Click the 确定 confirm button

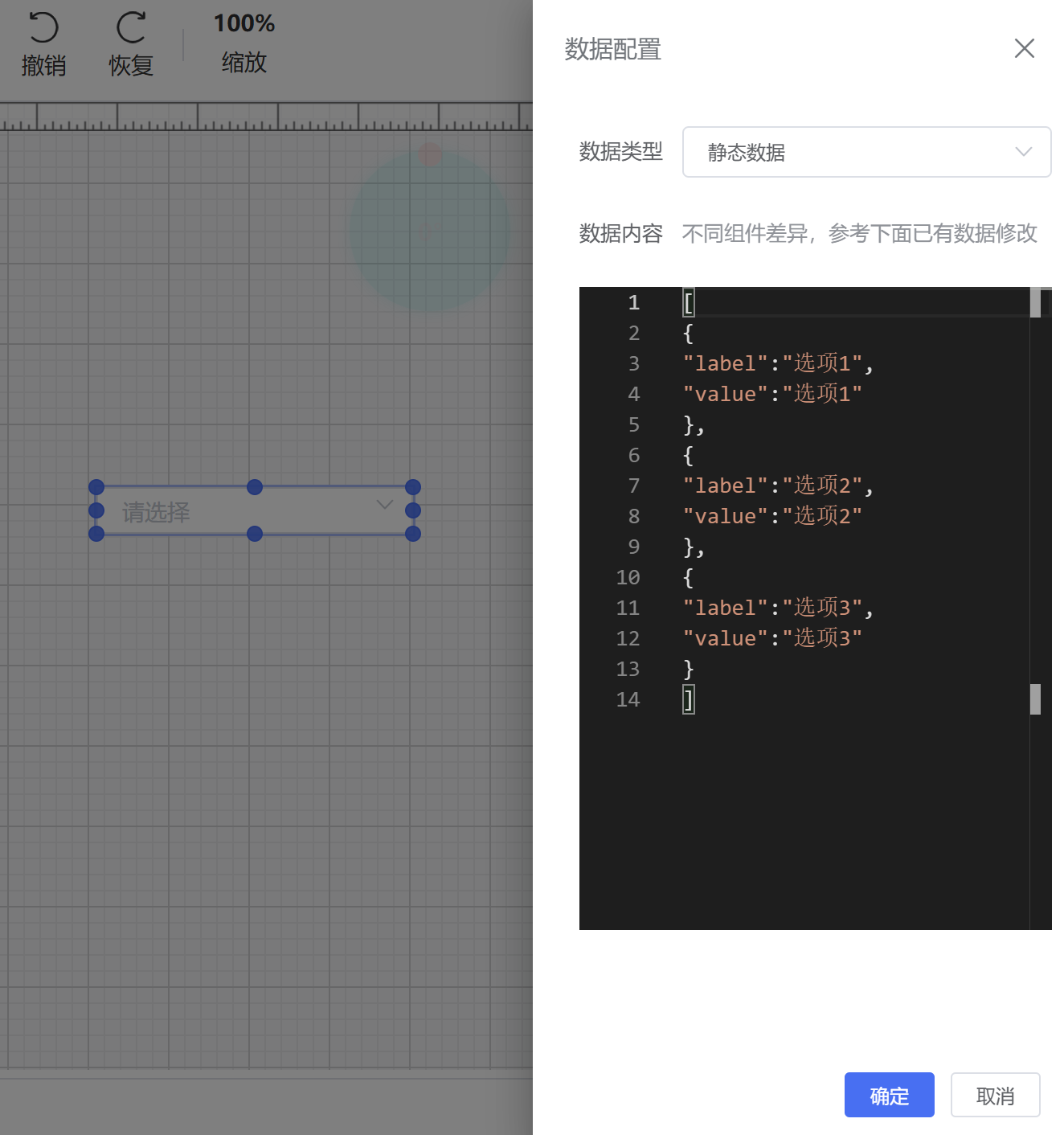[x=889, y=1095]
